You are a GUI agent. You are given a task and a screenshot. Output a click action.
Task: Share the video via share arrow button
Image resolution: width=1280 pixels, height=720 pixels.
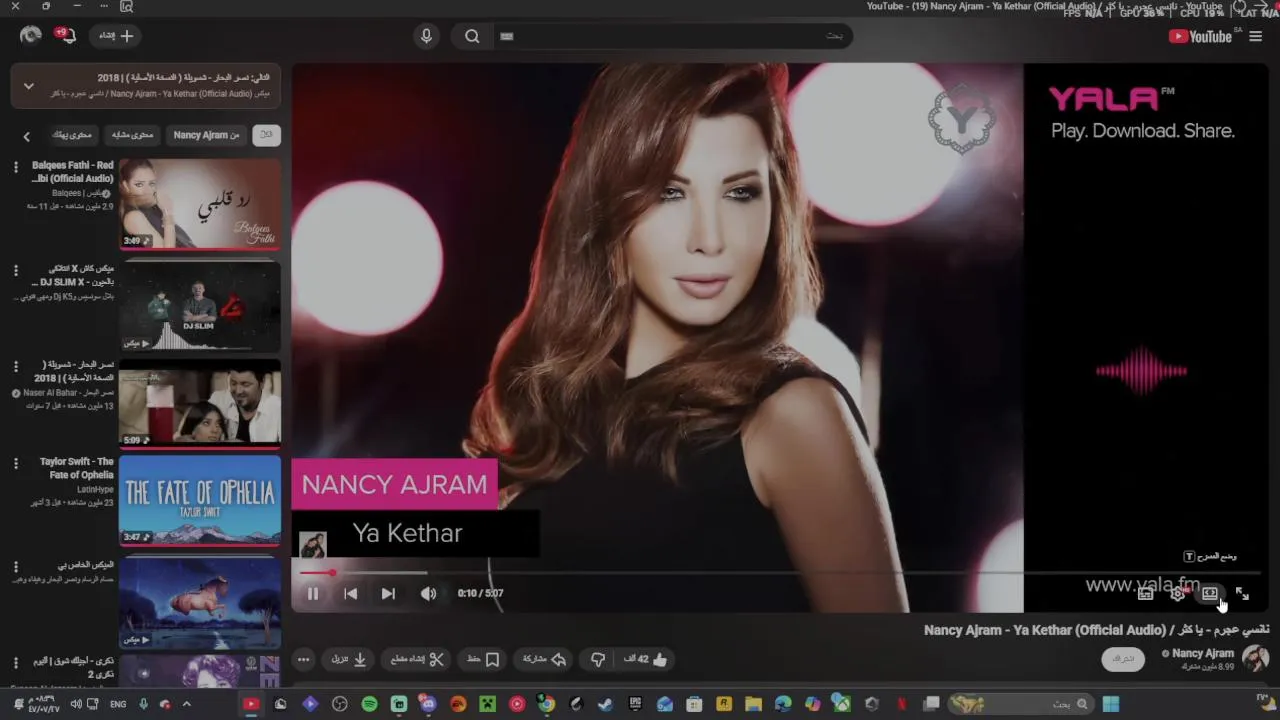(545, 659)
